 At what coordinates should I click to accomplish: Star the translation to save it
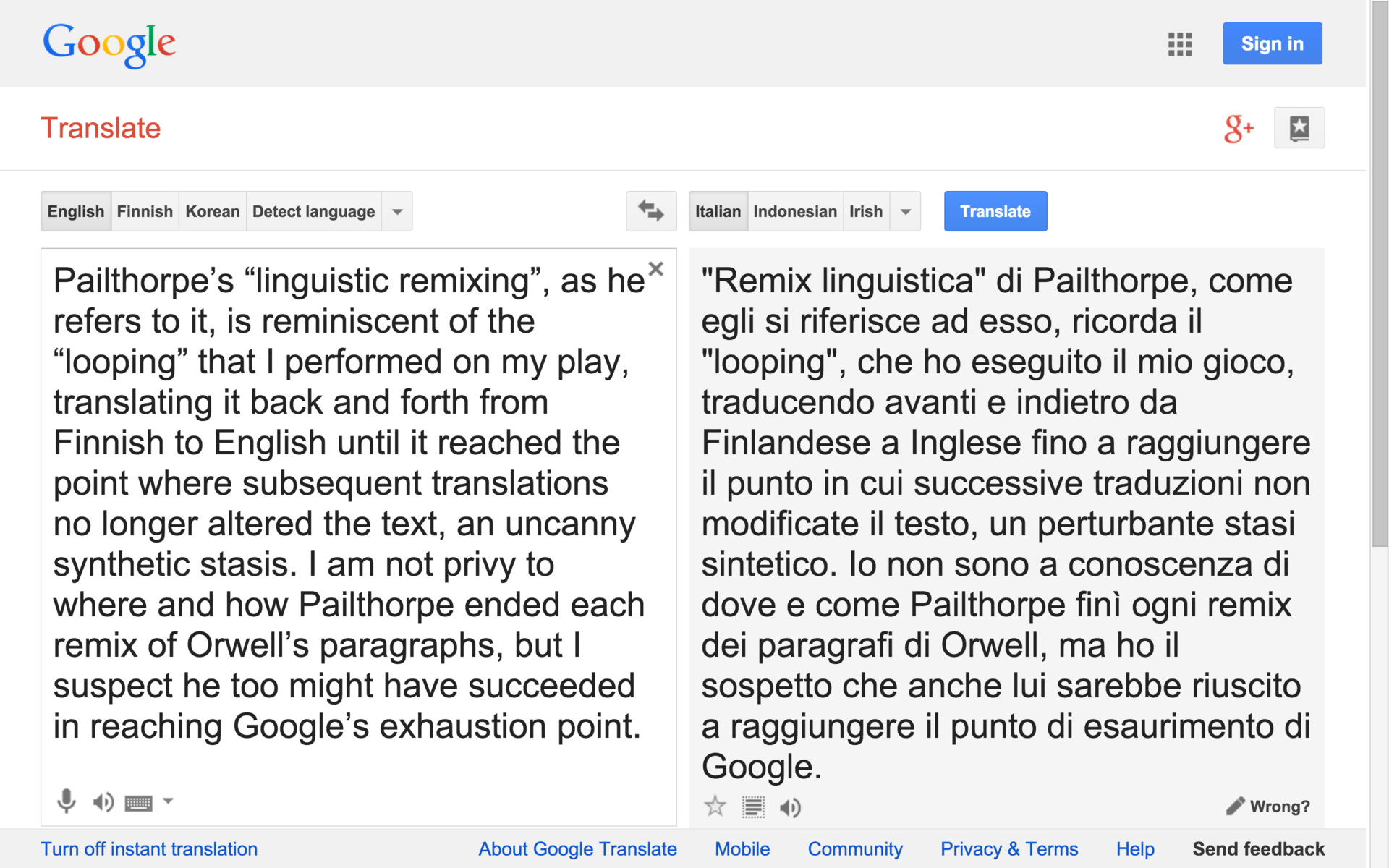[x=715, y=806]
